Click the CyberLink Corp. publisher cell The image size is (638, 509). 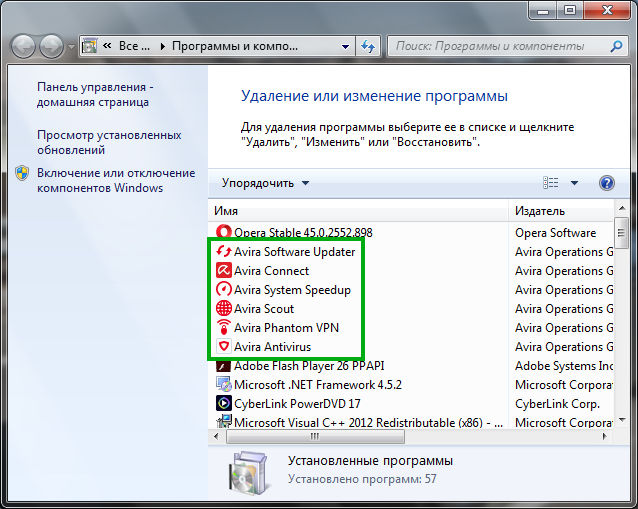[557, 404]
